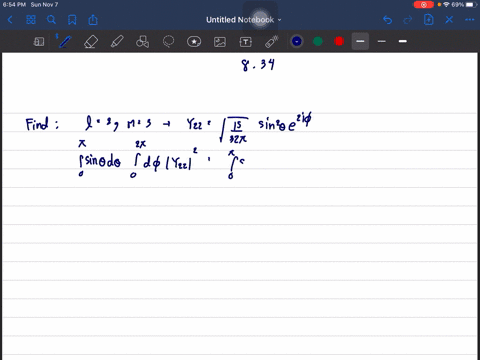Open the more options ellipsis menu
This screenshot has width=480, height=360.
pos(470,20)
